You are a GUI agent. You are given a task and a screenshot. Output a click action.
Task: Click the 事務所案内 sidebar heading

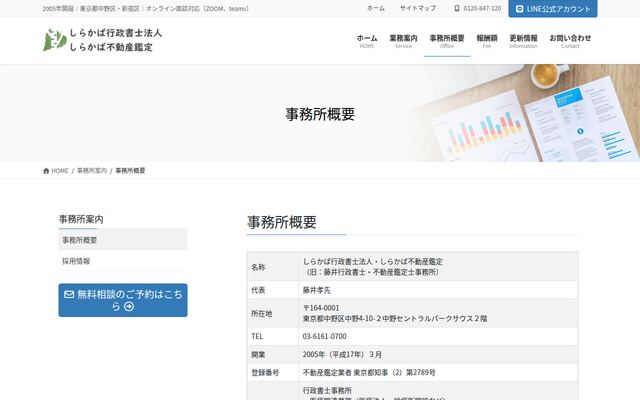click(x=81, y=219)
